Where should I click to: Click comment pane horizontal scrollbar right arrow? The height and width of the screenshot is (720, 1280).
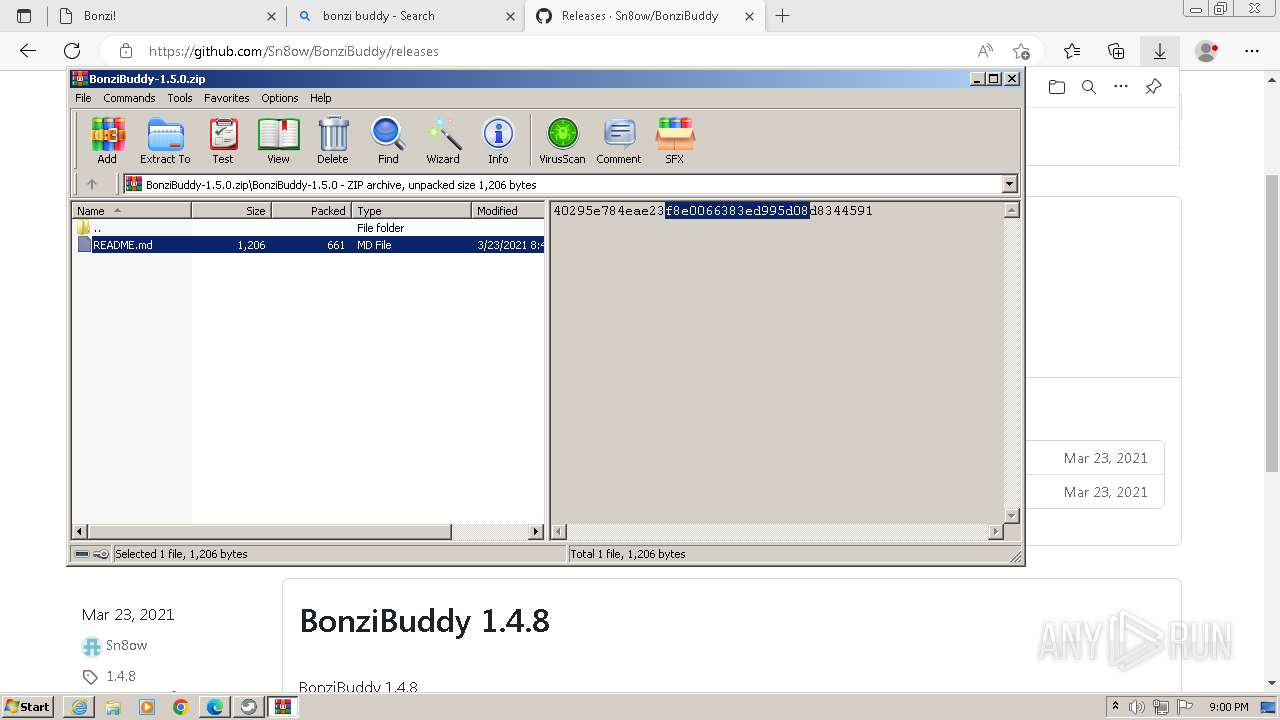(x=995, y=532)
